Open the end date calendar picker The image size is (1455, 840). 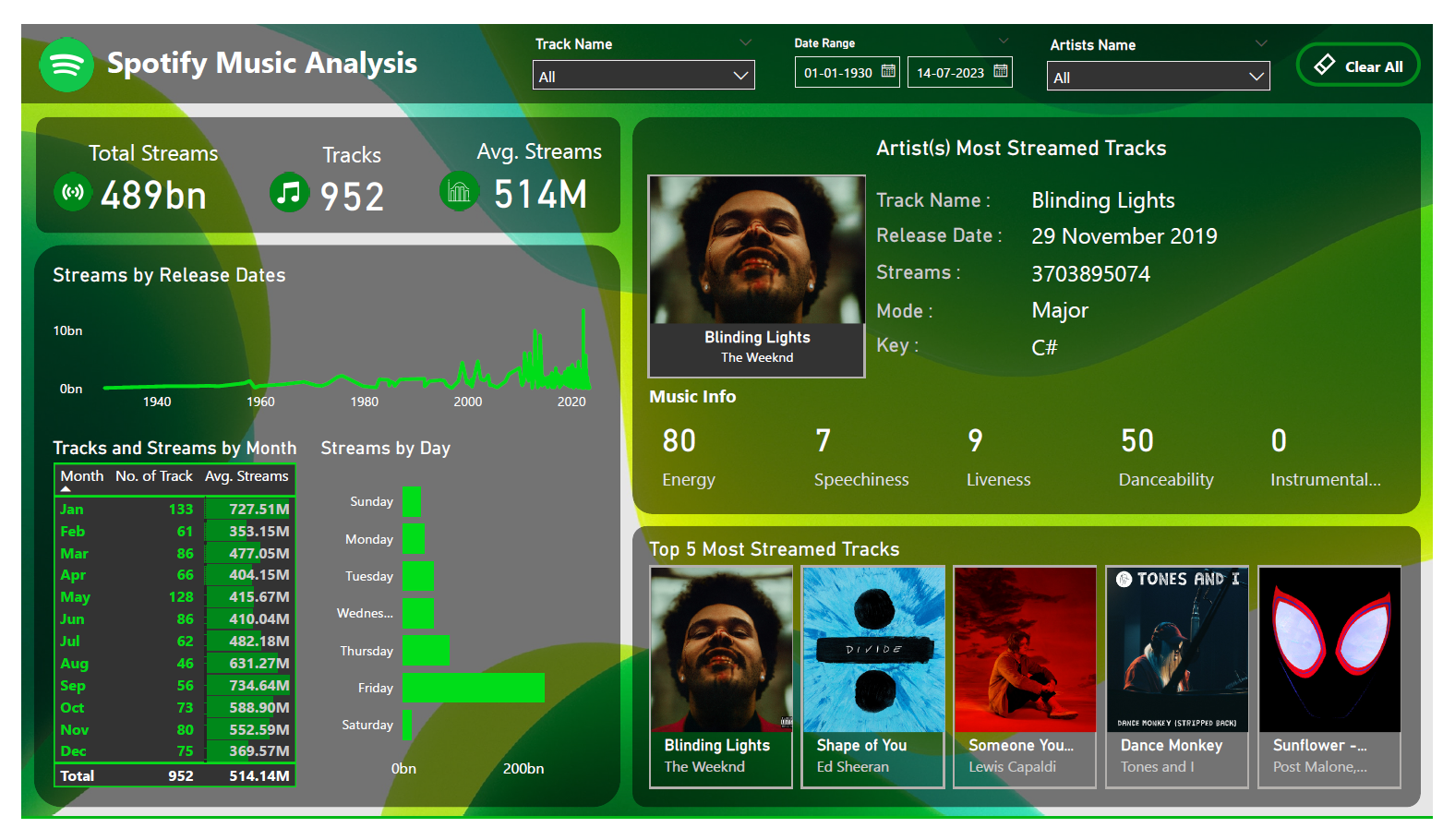click(1000, 71)
